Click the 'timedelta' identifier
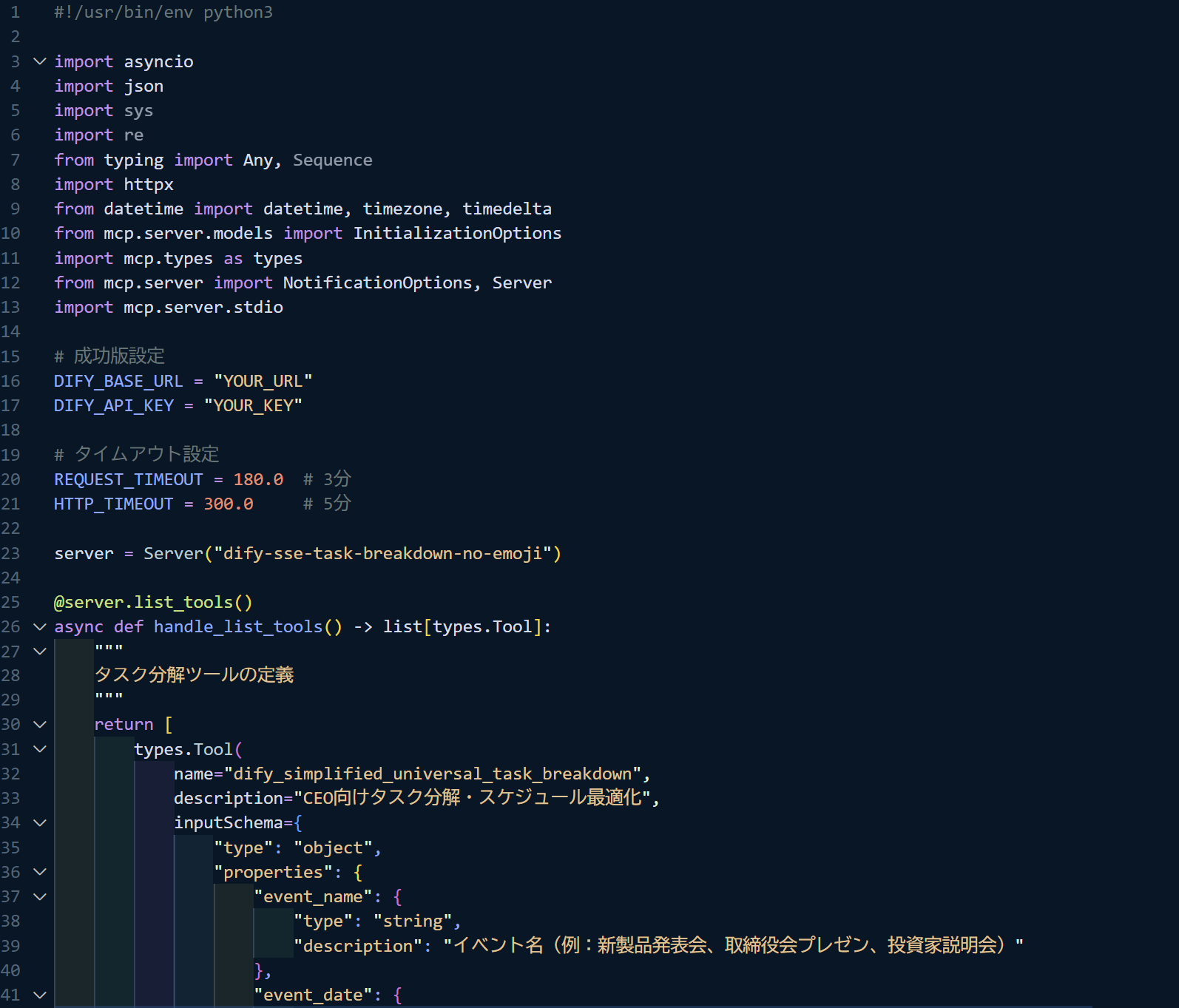1179x1008 pixels. pos(507,209)
